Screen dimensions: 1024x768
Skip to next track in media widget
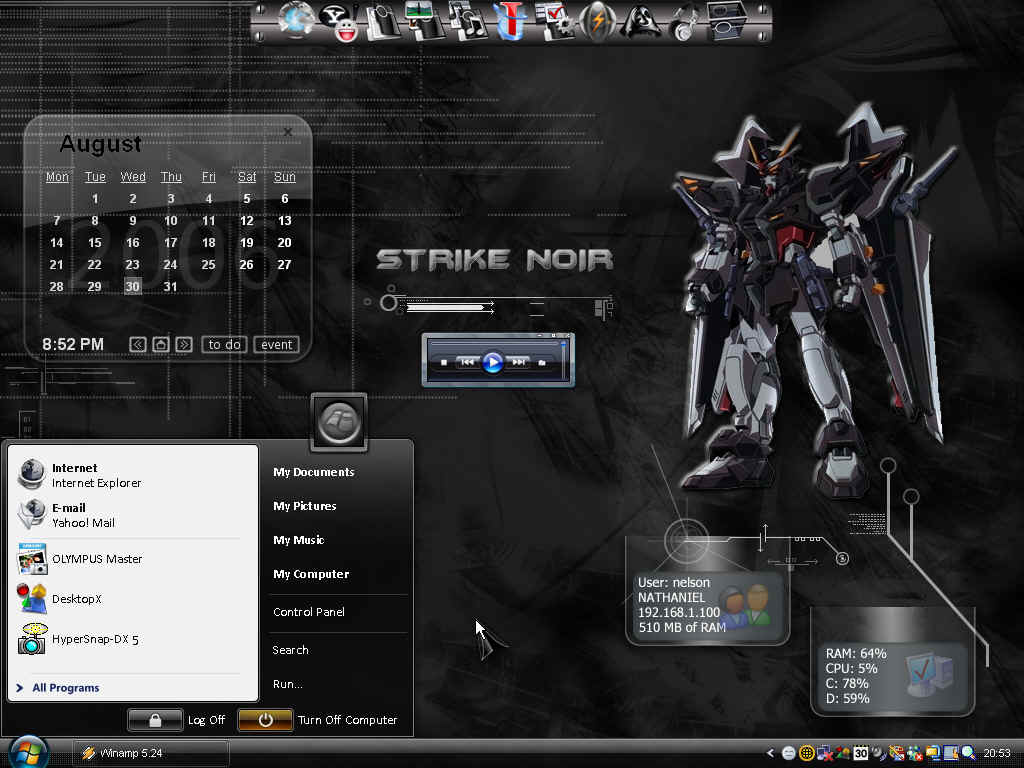point(519,362)
